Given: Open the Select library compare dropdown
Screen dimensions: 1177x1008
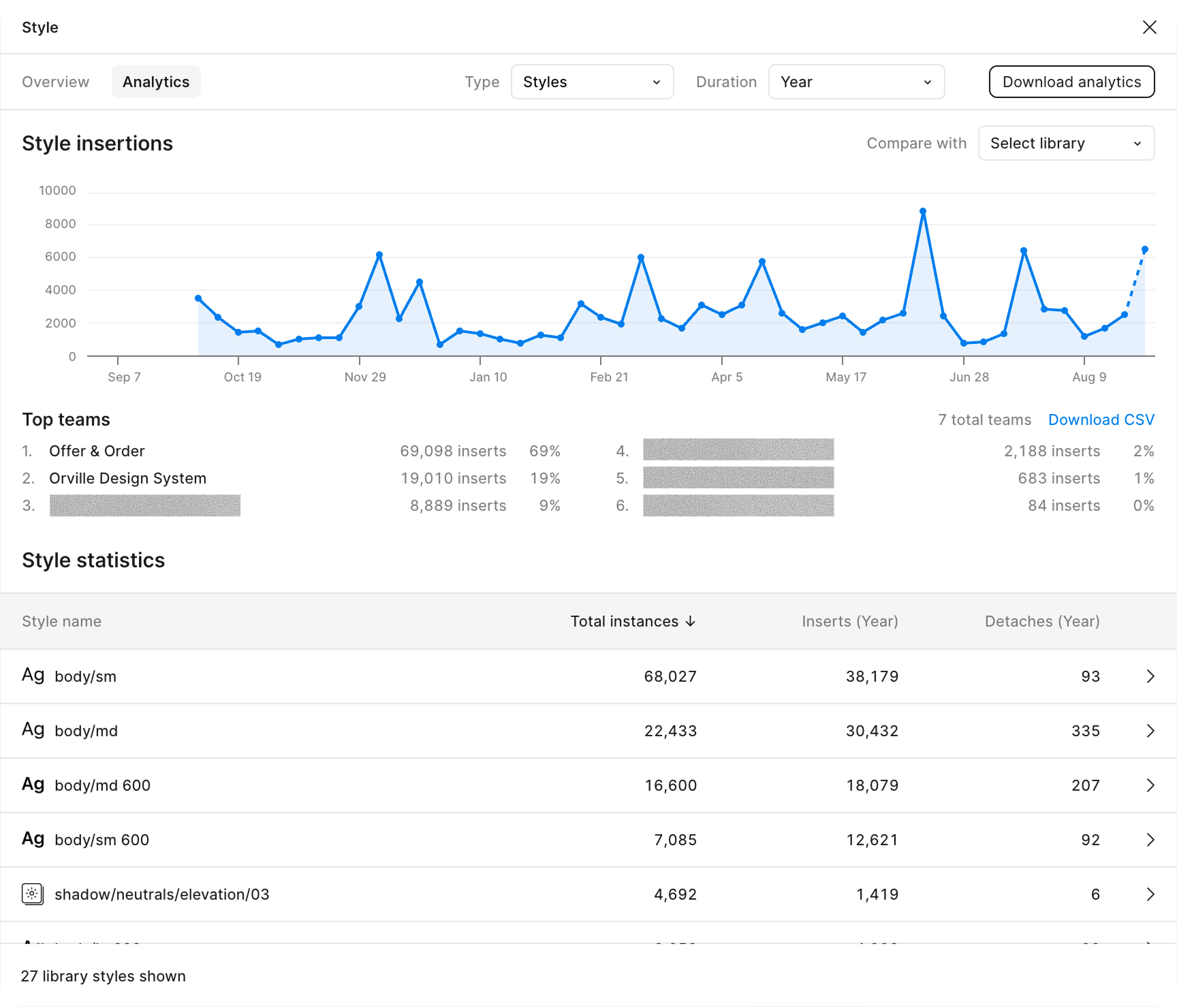Looking at the screenshot, I should [x=1065, y=143].
